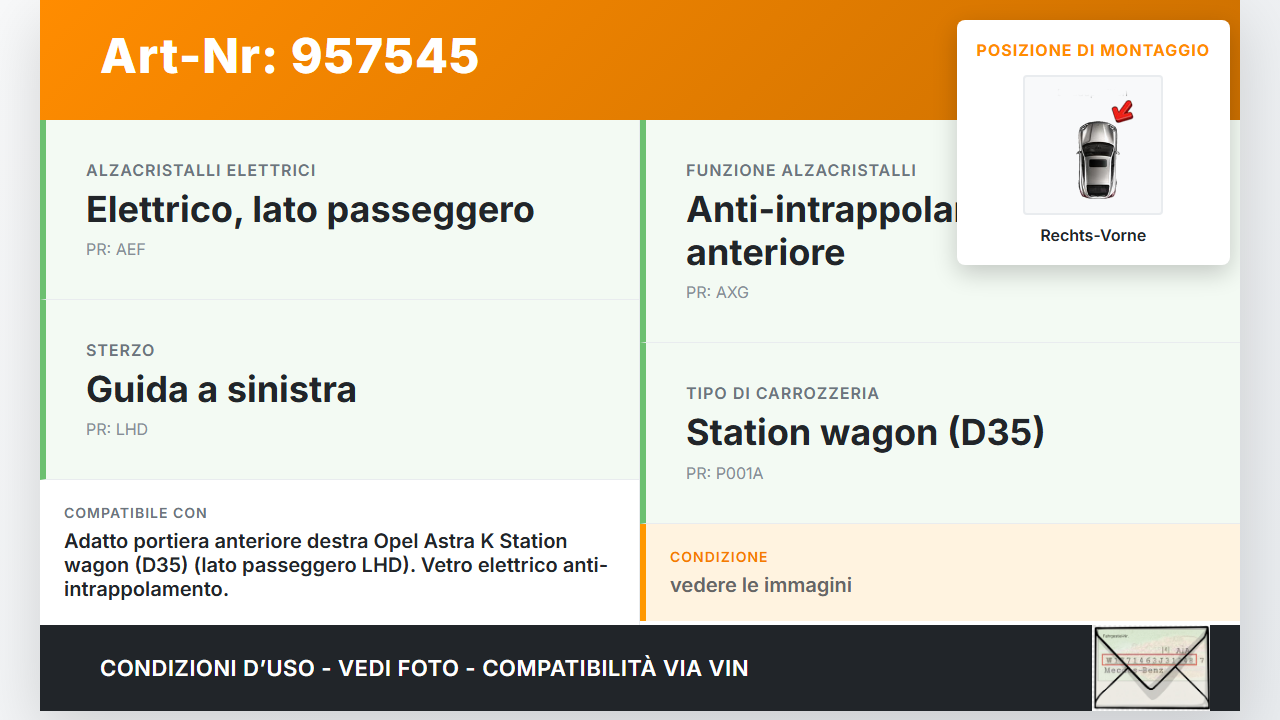Select the Elettrico, lato passeggero value
Image resolution: width=1280 pixels, height=720 pixels.
coord(310,210)
